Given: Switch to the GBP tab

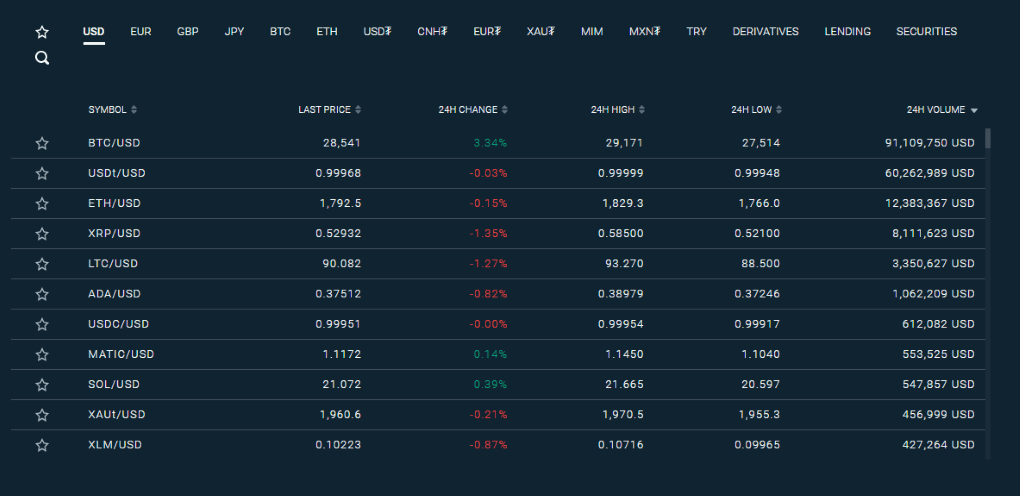Looking at the screenshot, I should click(188, 31).
